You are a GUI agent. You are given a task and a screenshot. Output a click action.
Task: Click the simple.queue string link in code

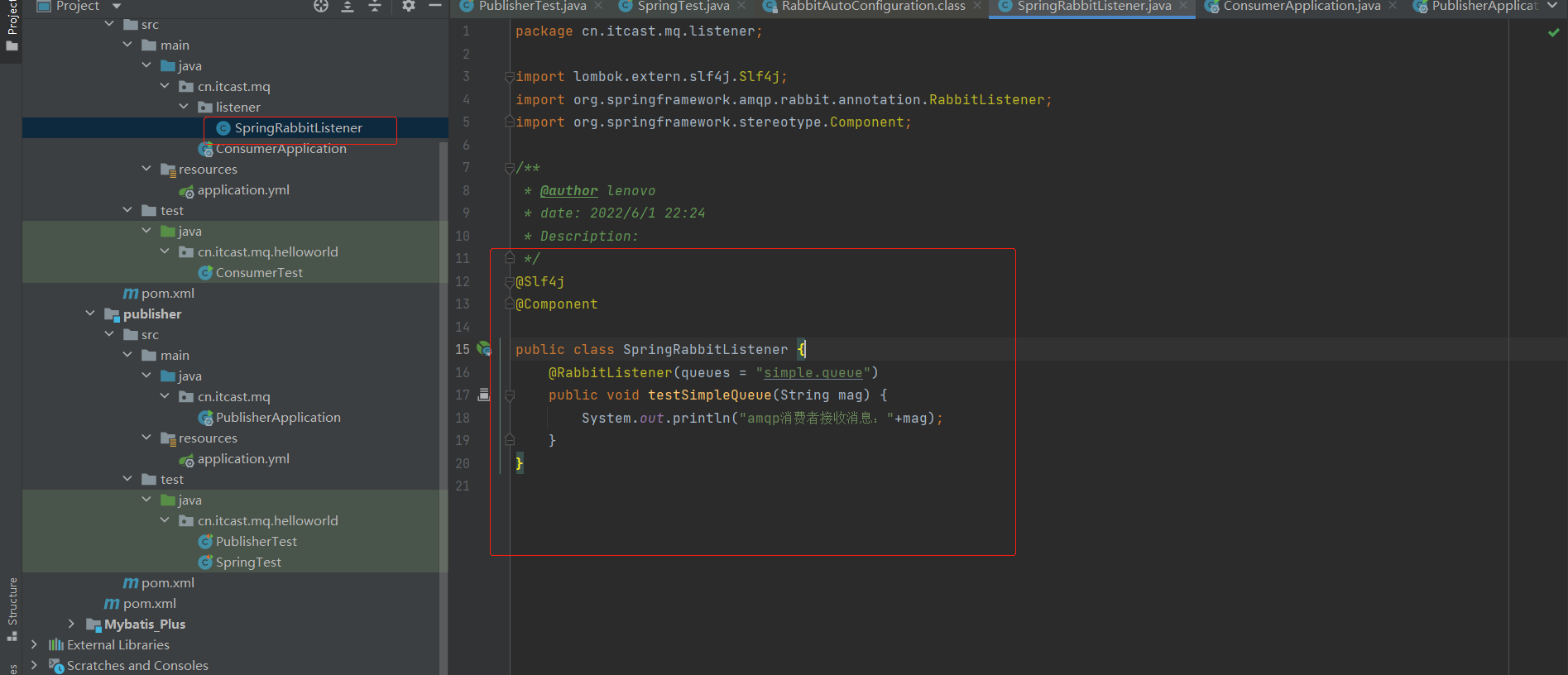point(813,373)
